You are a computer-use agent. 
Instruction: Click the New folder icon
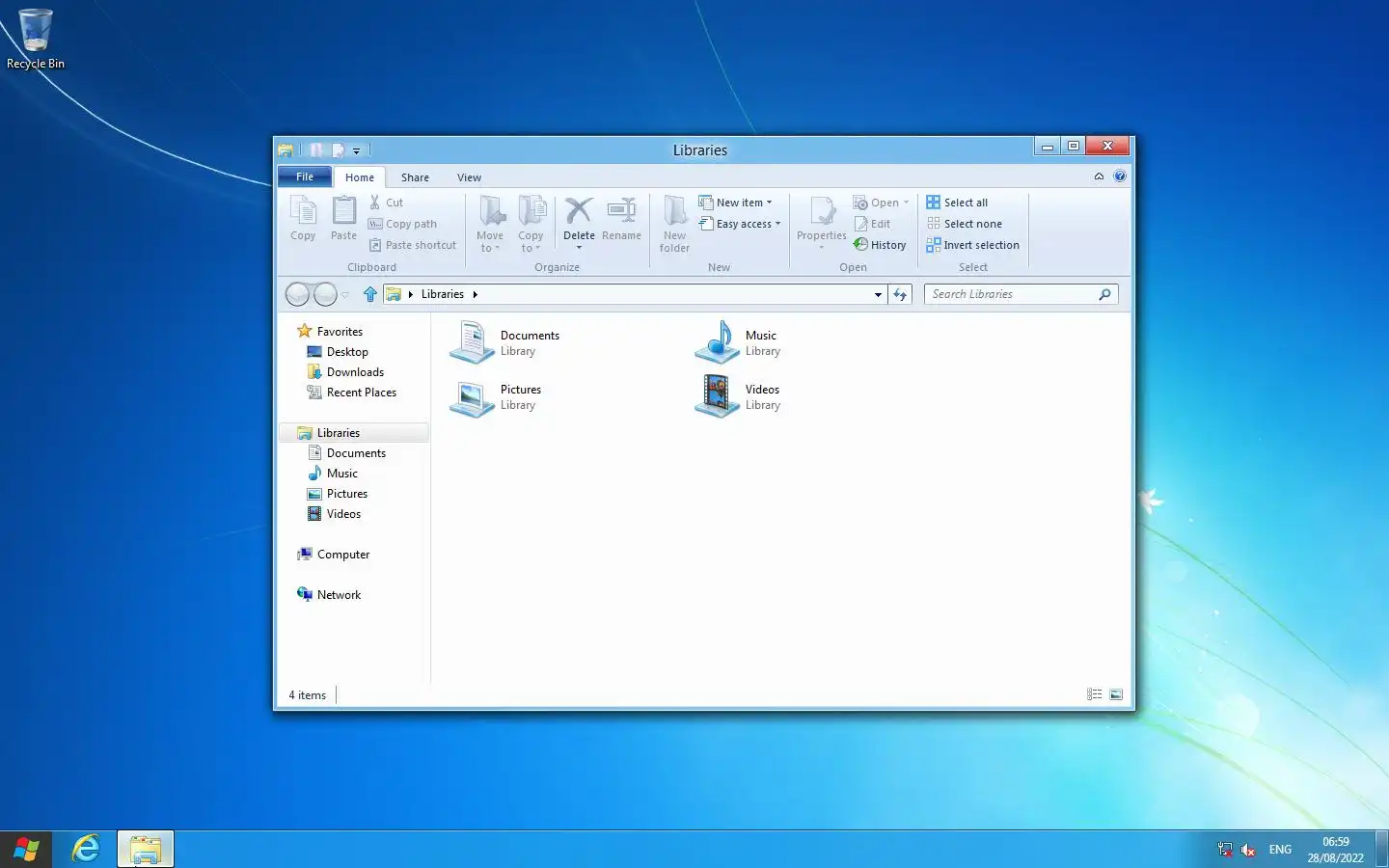pyautogui.click(x=675, y=210)
